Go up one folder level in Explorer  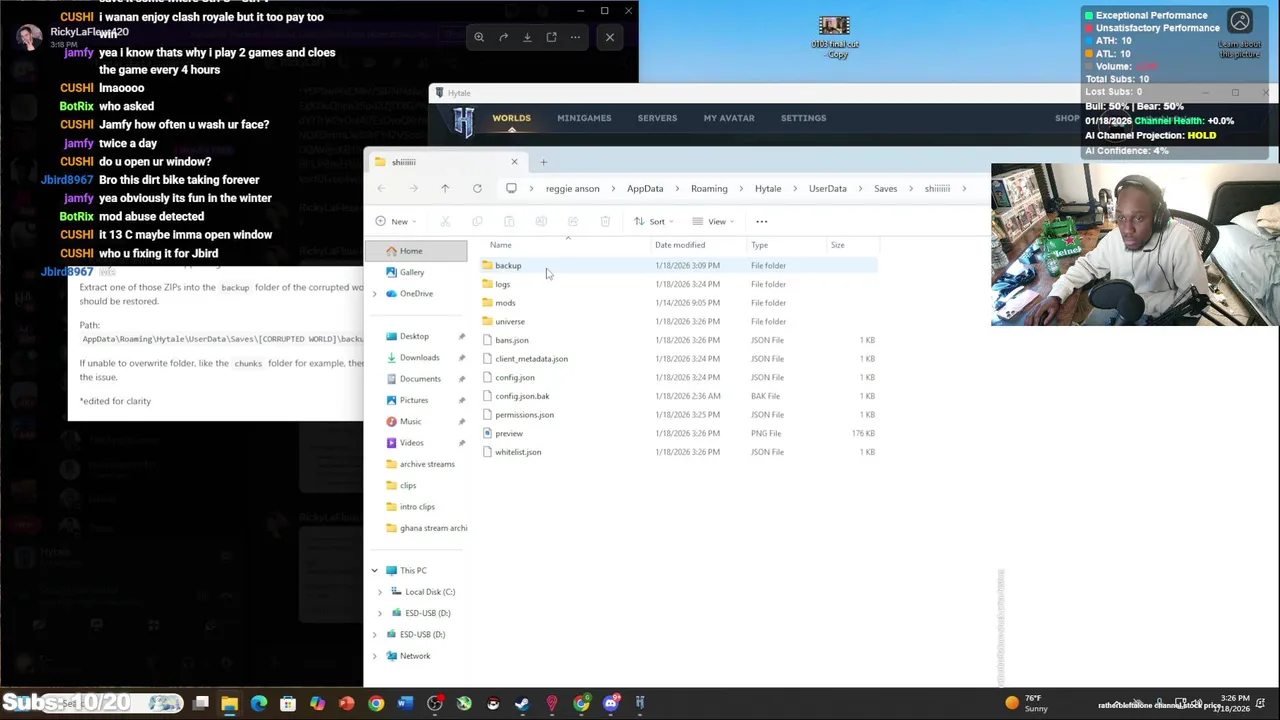pyautogui.click(x=445, y=188)
